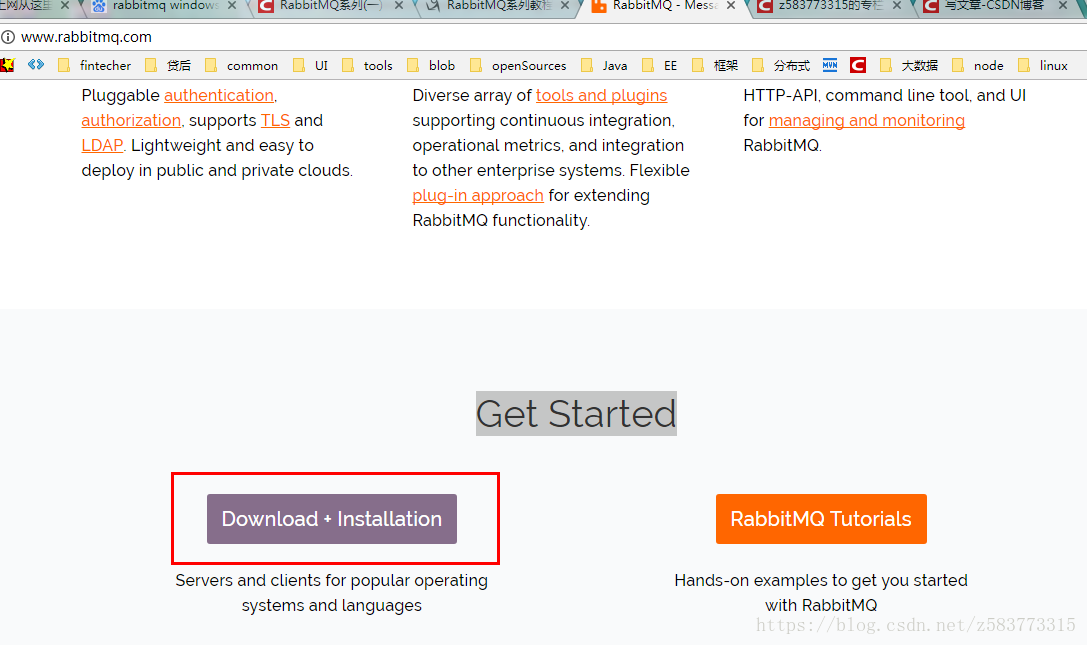The height and width of the screenshot is (645, 1087).
Task: Select the RabbitMQ - Messaging tab
Action: pyautogui.click(x=664, y=6)
